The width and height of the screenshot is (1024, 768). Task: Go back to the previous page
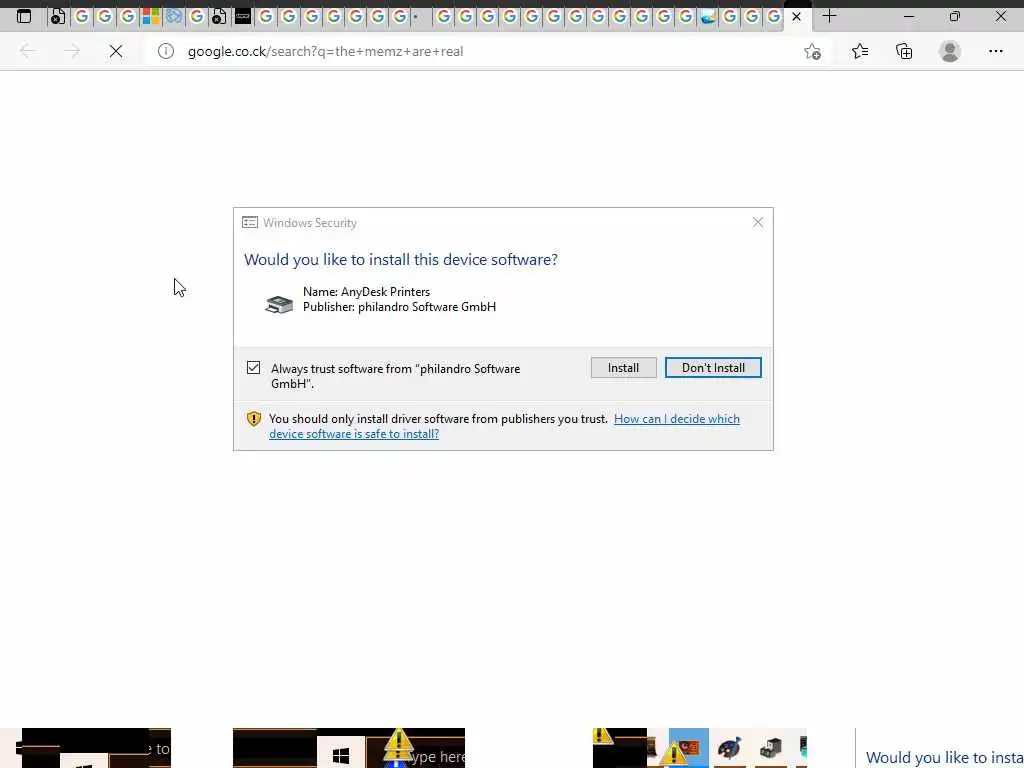click(27, 51)
